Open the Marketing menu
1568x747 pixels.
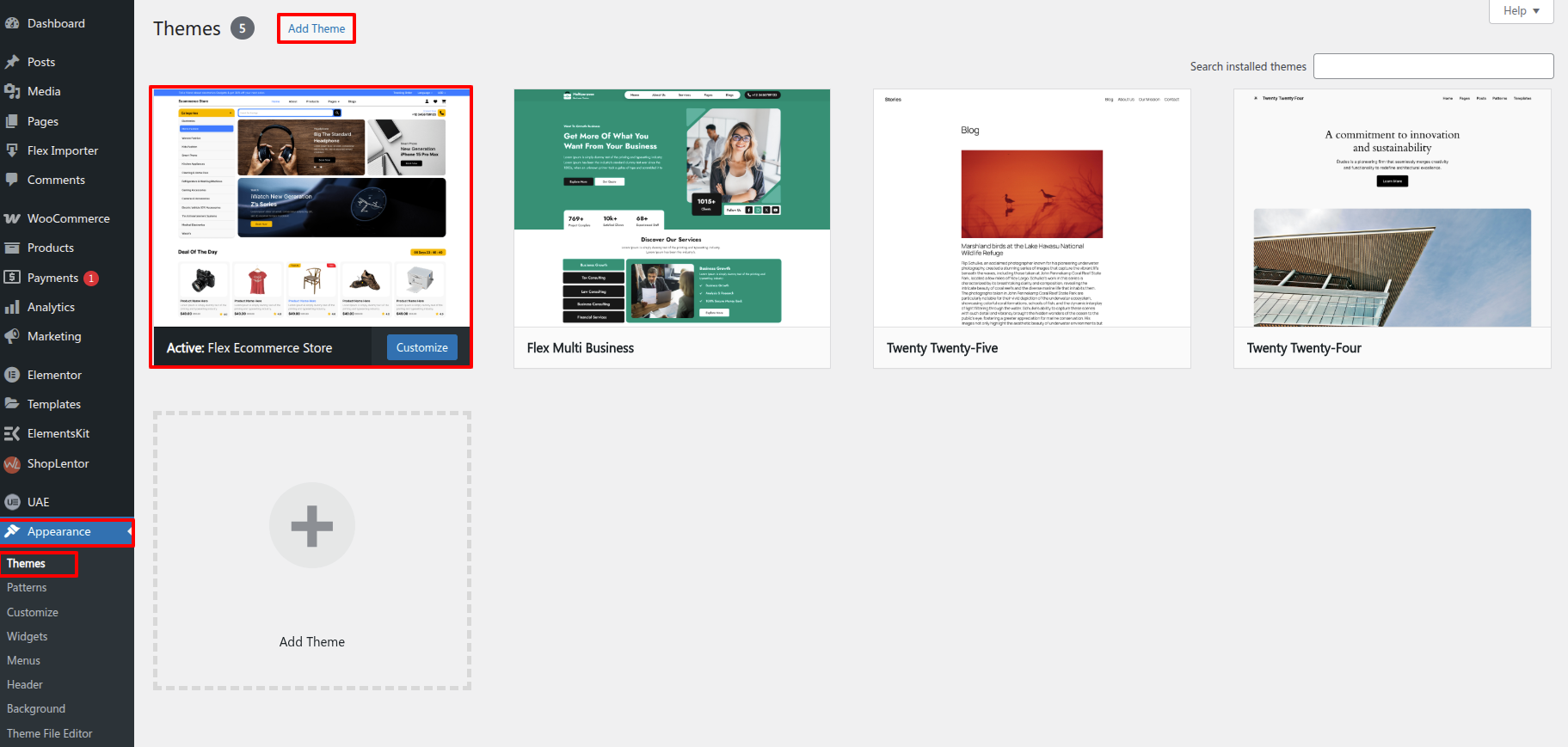[x=54, y=336]
